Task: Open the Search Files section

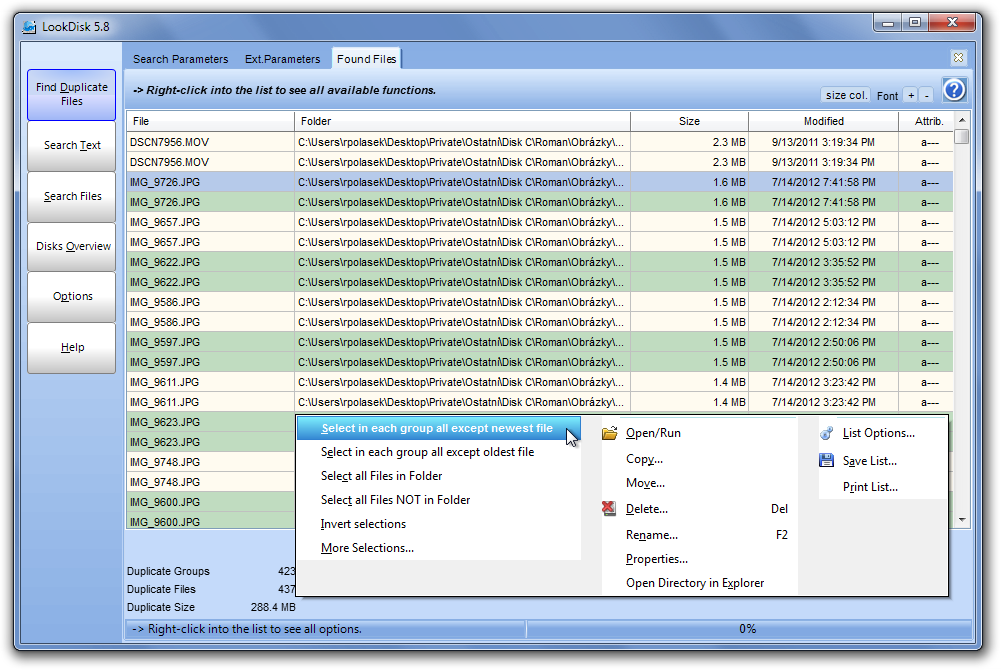Action: (72, 197)
